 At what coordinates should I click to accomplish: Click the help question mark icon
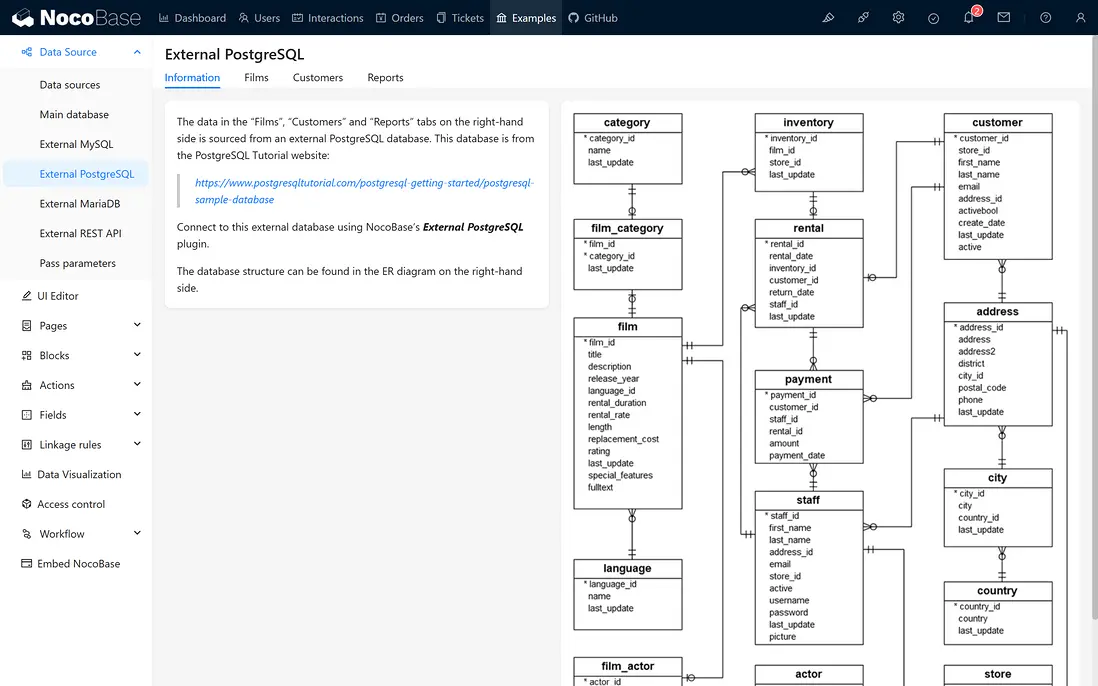(x=1045, y=18)
